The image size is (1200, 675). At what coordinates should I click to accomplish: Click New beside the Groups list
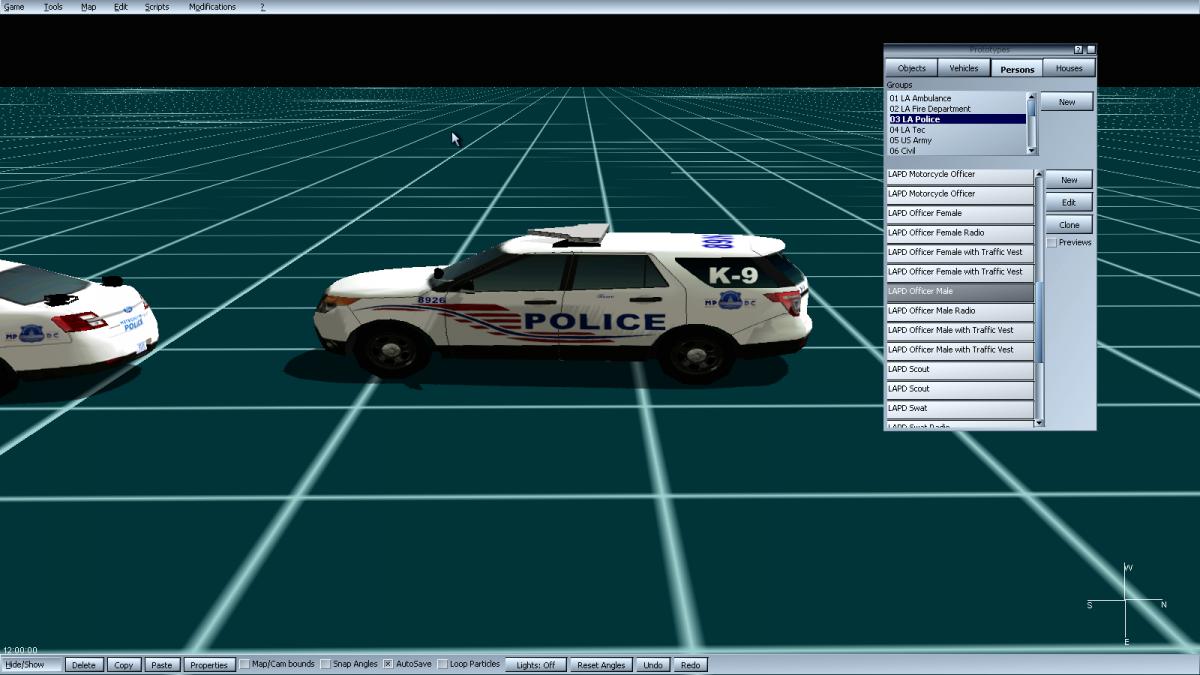tap(1067, 102)
